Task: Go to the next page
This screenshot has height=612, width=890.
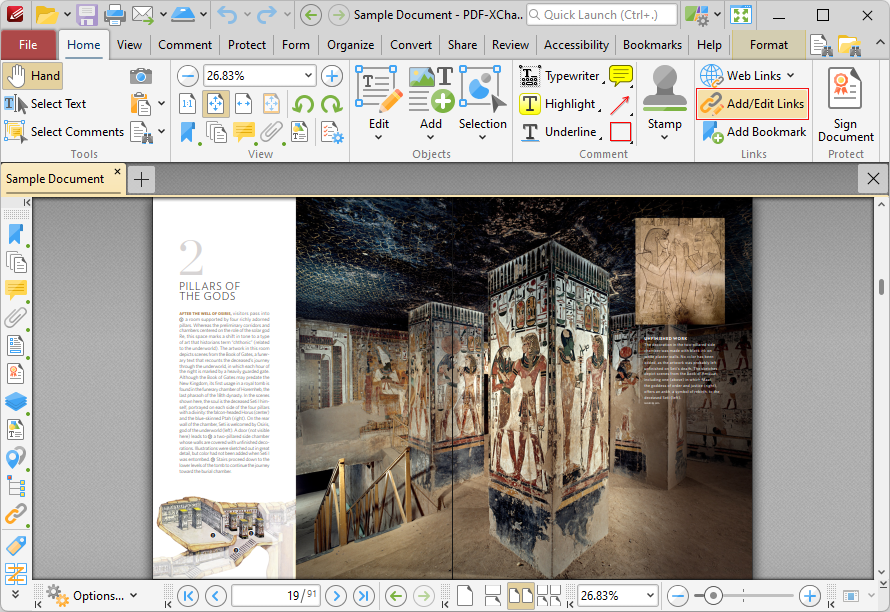Action: point(336,596)
